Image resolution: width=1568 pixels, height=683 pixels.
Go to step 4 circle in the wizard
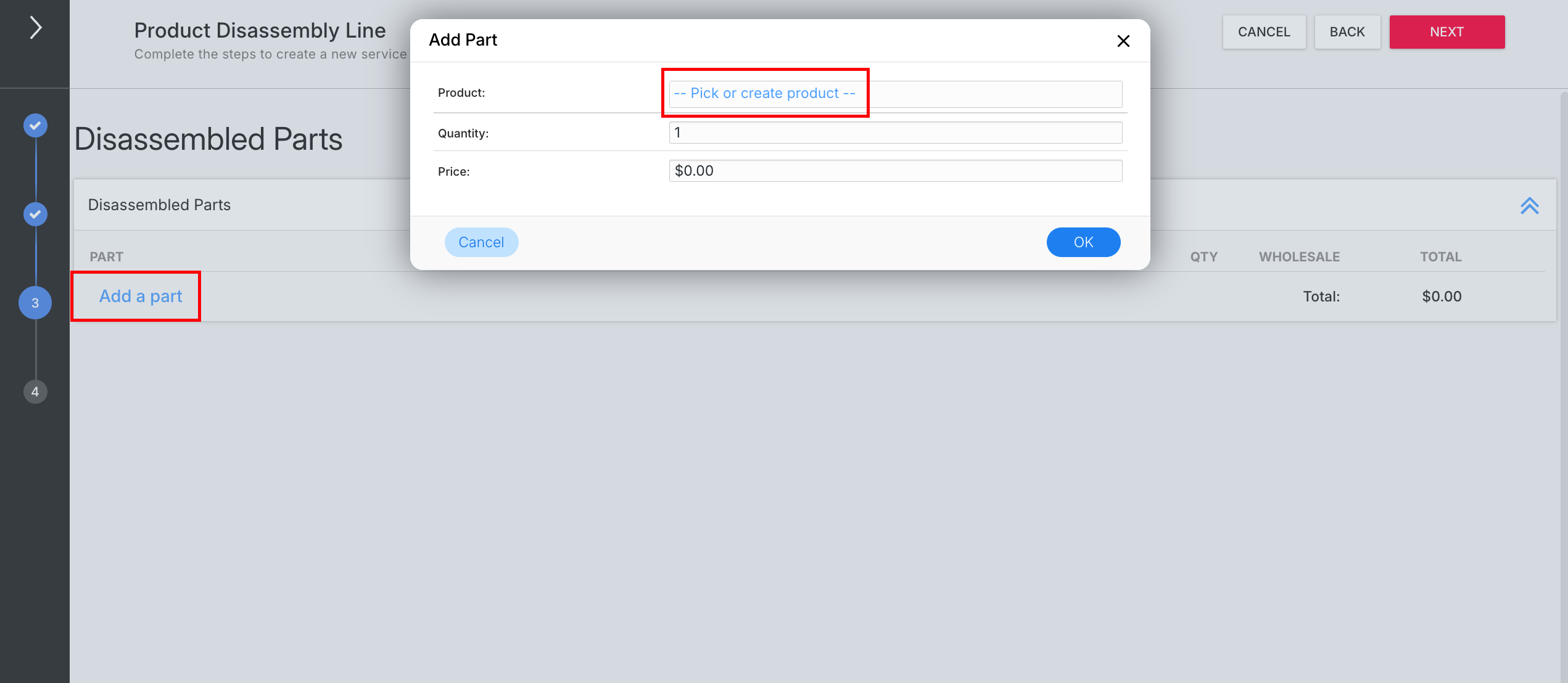pos(35,391)
